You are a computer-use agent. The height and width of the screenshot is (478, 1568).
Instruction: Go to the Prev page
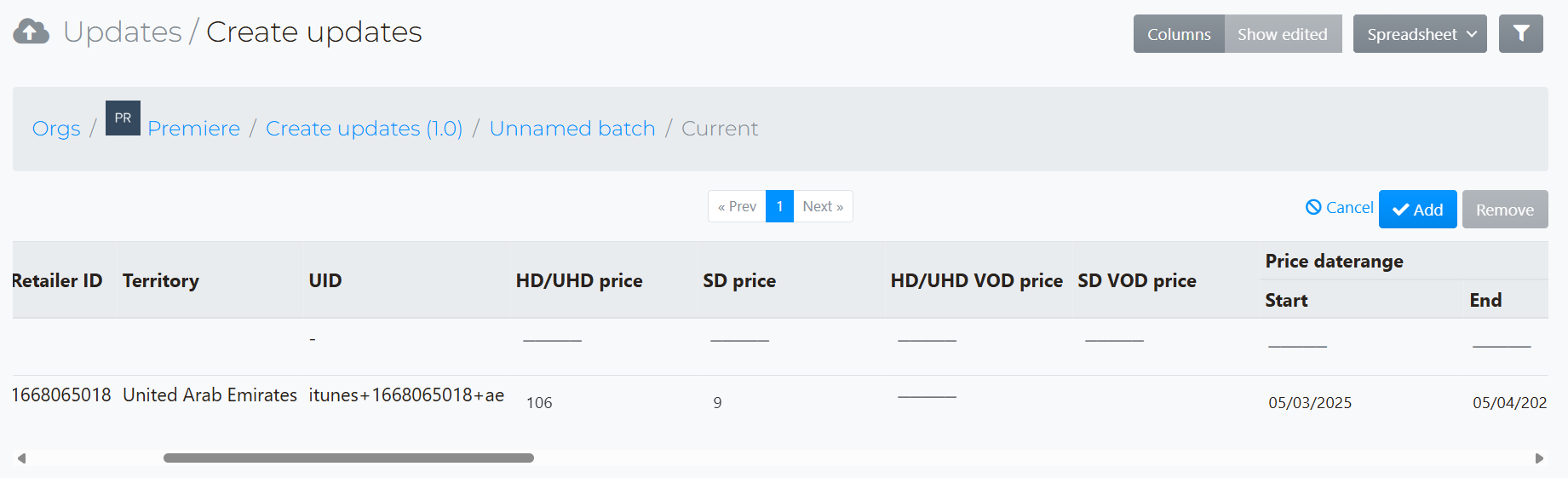(737, 206)
